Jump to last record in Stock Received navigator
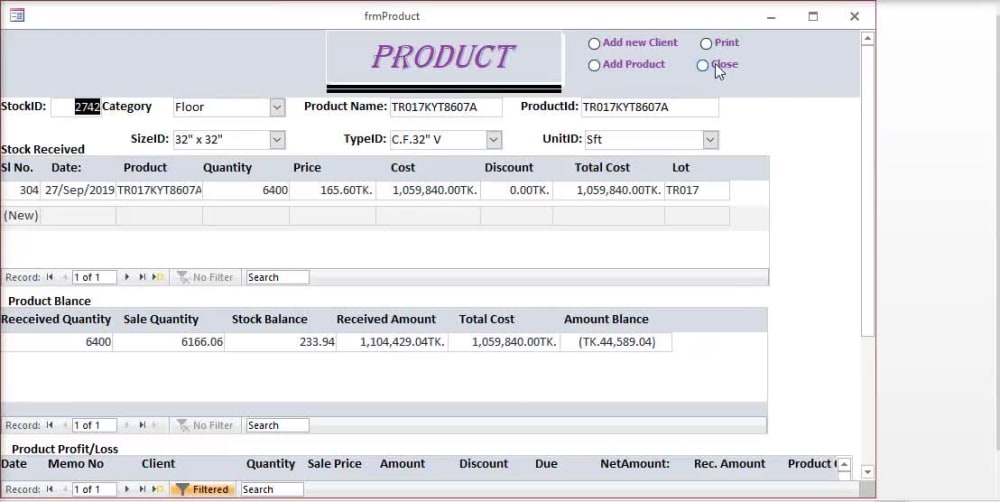Screen dimensions: 1000x502 point(142,277)
